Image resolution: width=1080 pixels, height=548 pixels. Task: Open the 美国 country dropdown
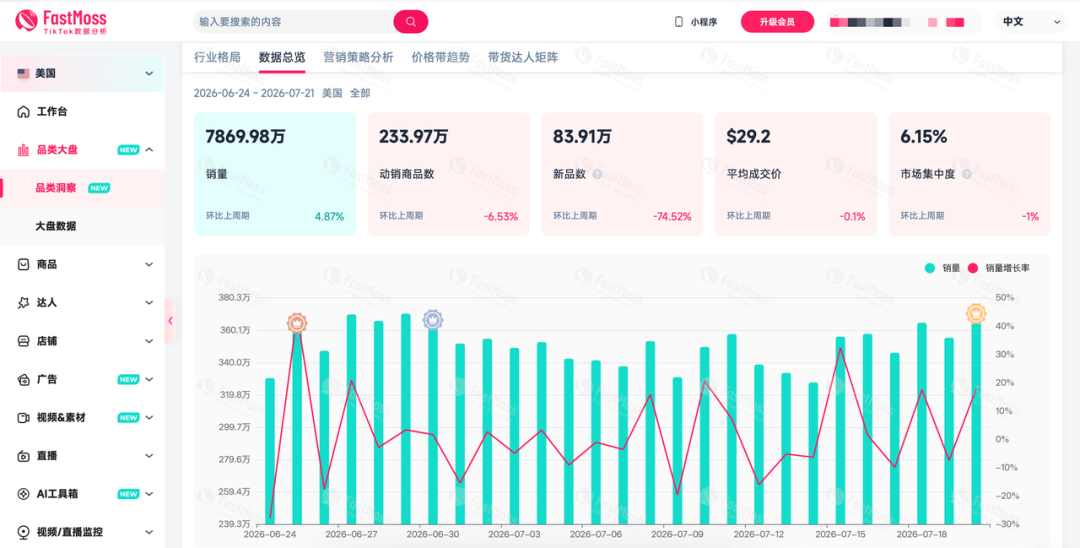[x=83, y=74]
